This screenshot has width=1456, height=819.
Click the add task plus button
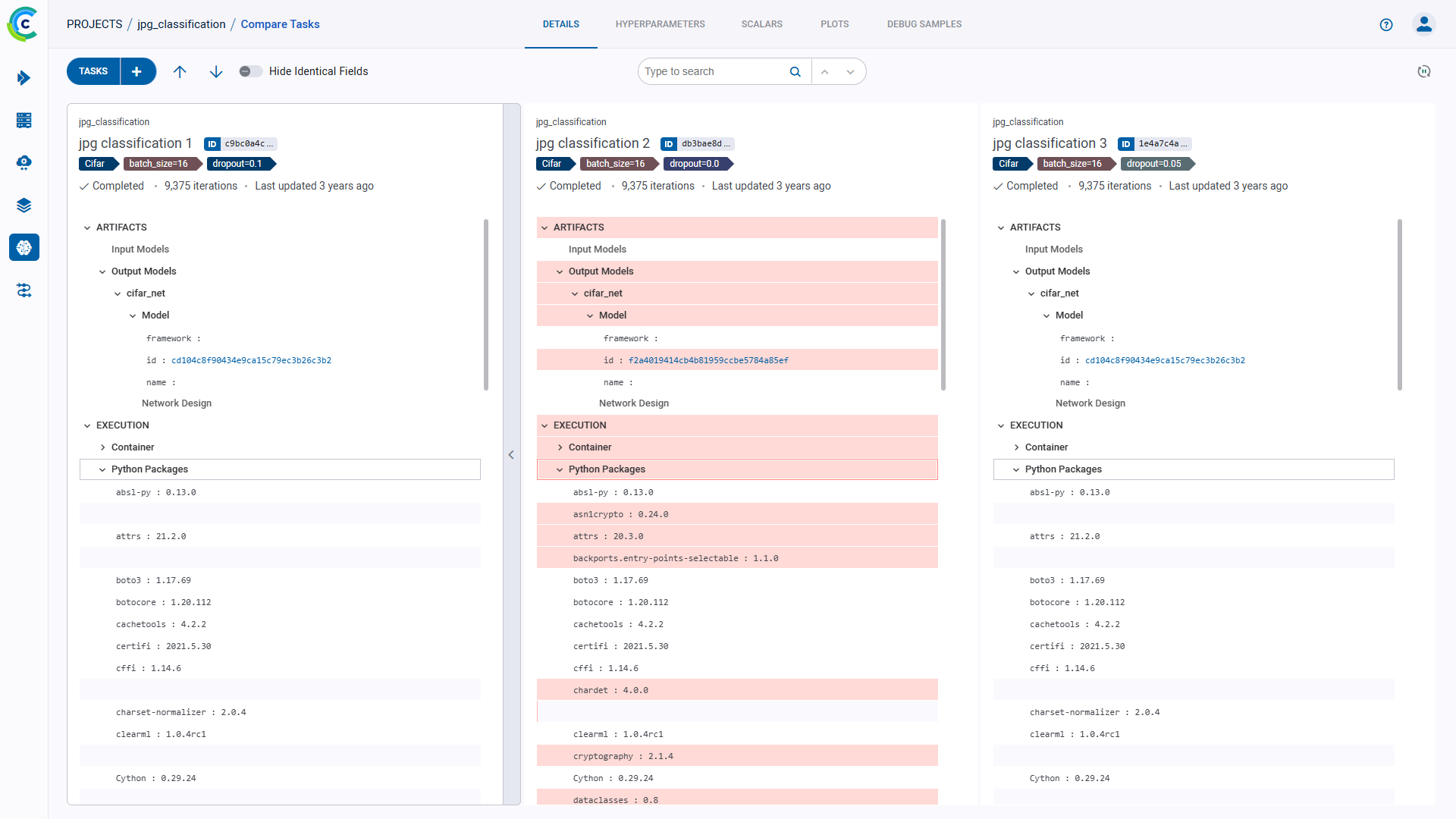[137, 71]
